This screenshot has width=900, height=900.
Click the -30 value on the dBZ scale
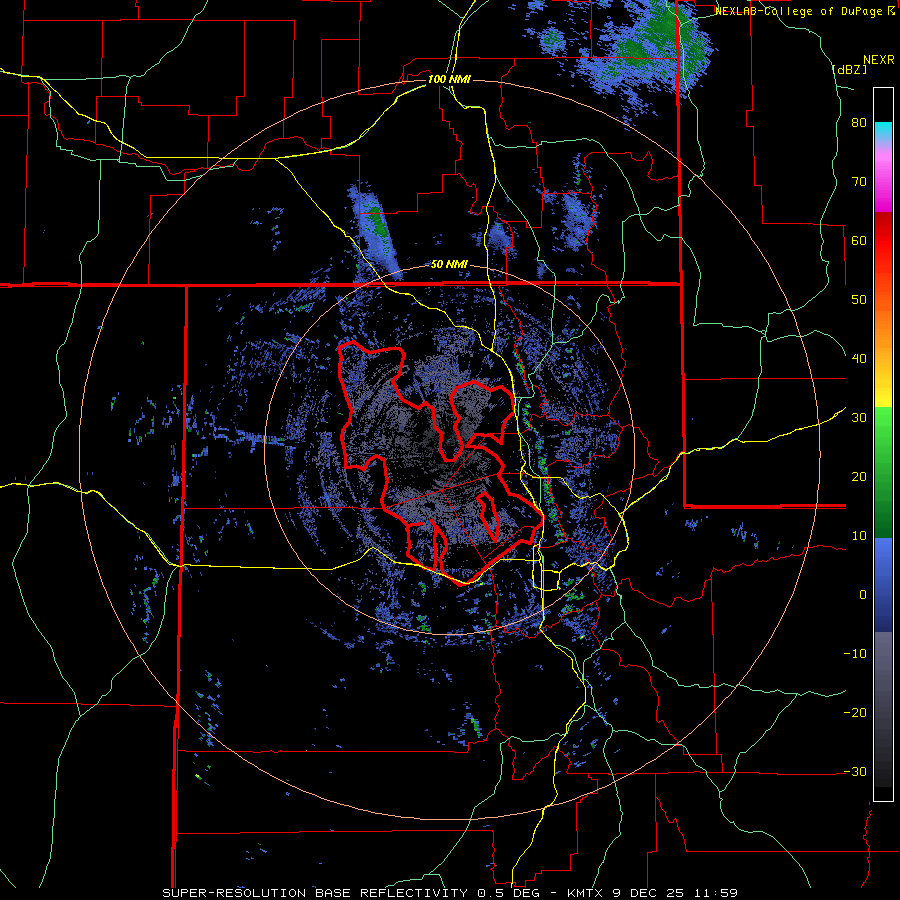click(x=855, y=771)
